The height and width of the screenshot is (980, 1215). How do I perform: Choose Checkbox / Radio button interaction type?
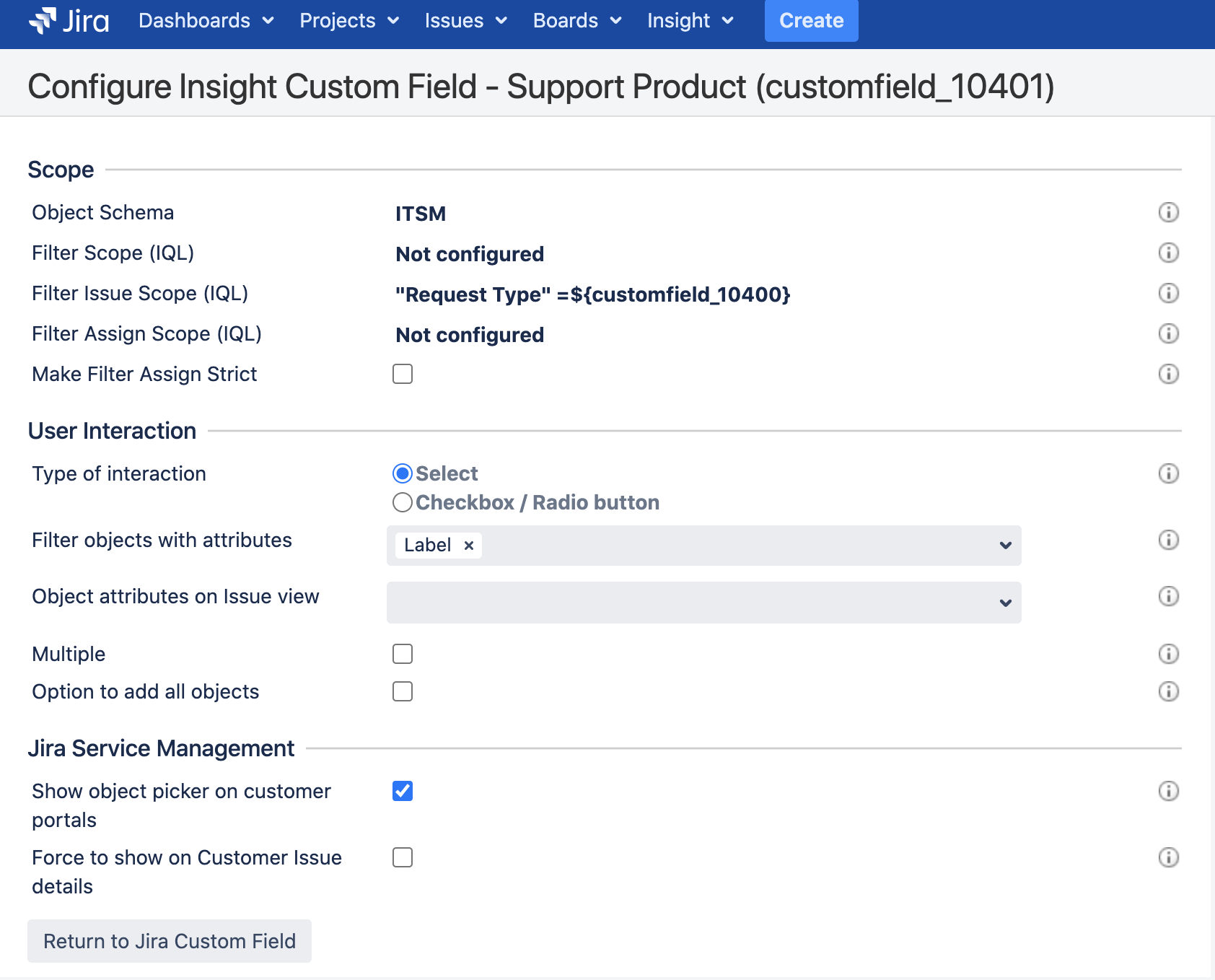[403, 502]
